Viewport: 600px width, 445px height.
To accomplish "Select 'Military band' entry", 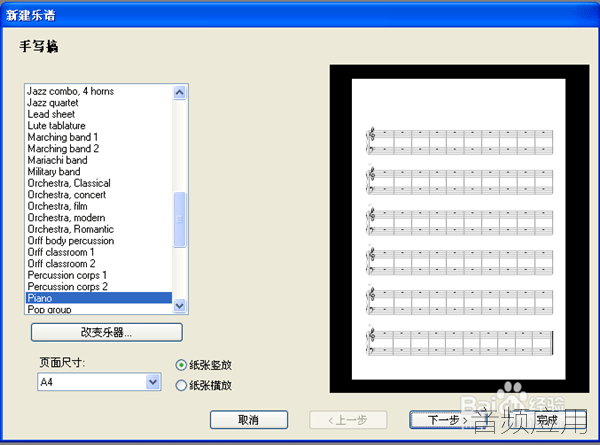I will tap(99, 171).
